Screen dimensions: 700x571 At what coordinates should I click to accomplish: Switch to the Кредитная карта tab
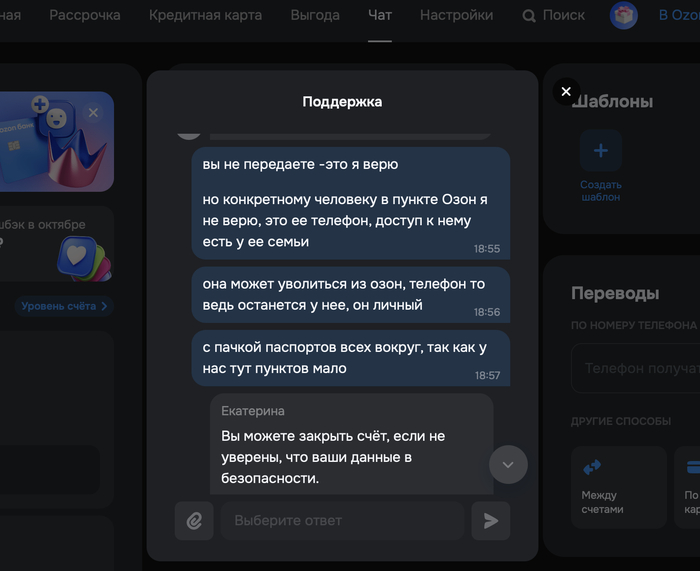(x=205, y=16)
